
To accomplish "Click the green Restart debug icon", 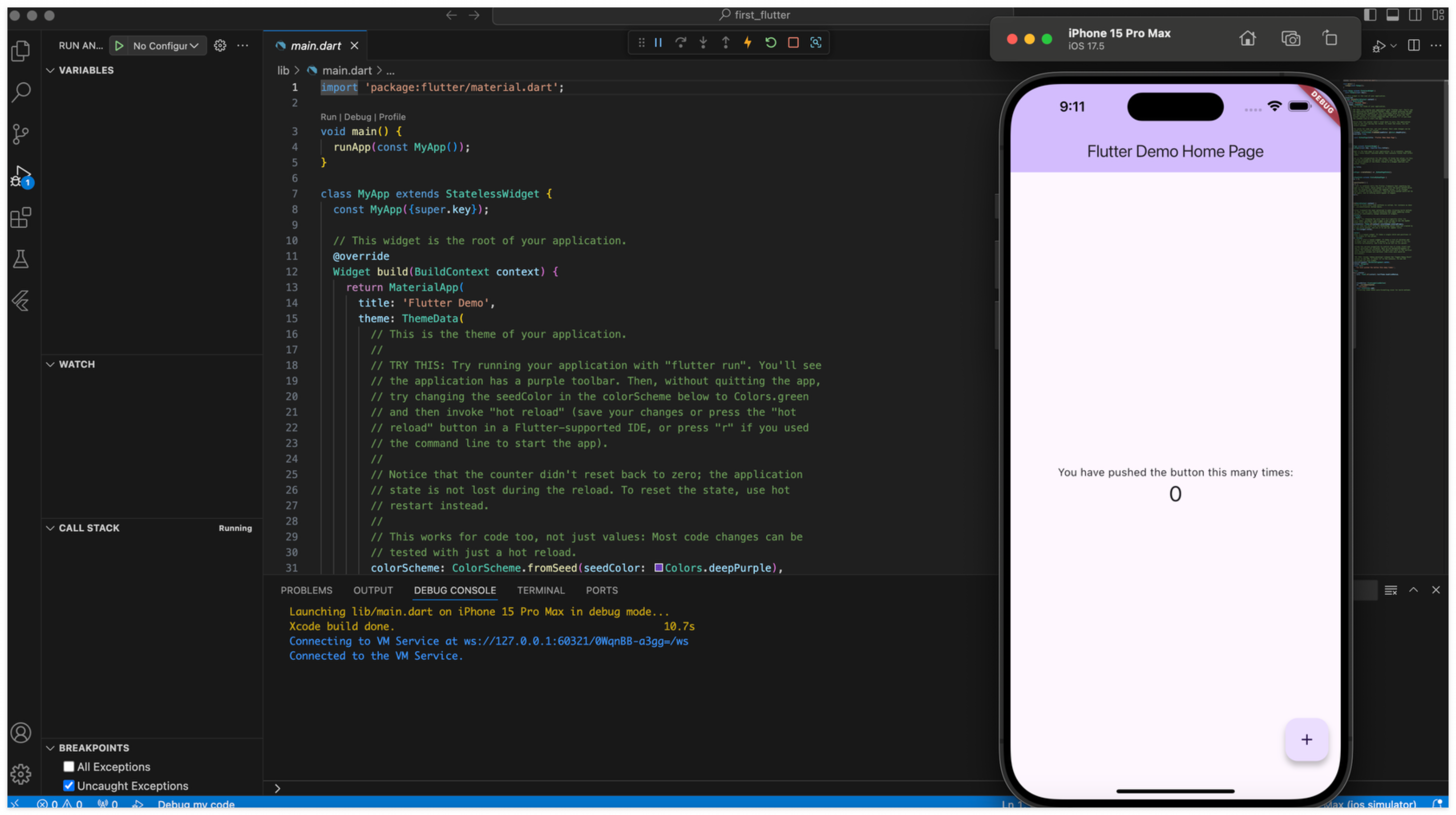I will (x=770, y=42).
